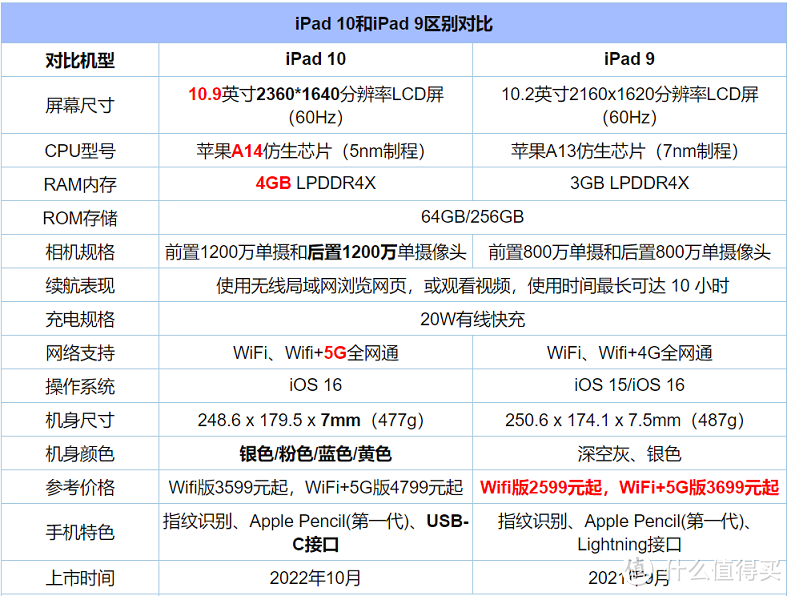Image resolution: width=791 pixels, height=596 pixels.
Task: Click the battery life text '使用时间最长可达 10 小时'
Action: [x=628, y=286]
